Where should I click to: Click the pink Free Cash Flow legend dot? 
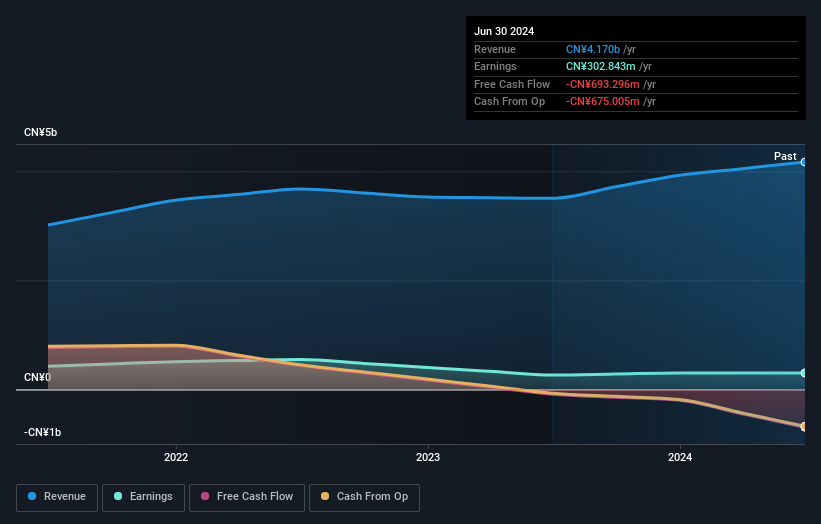[205, 496]
